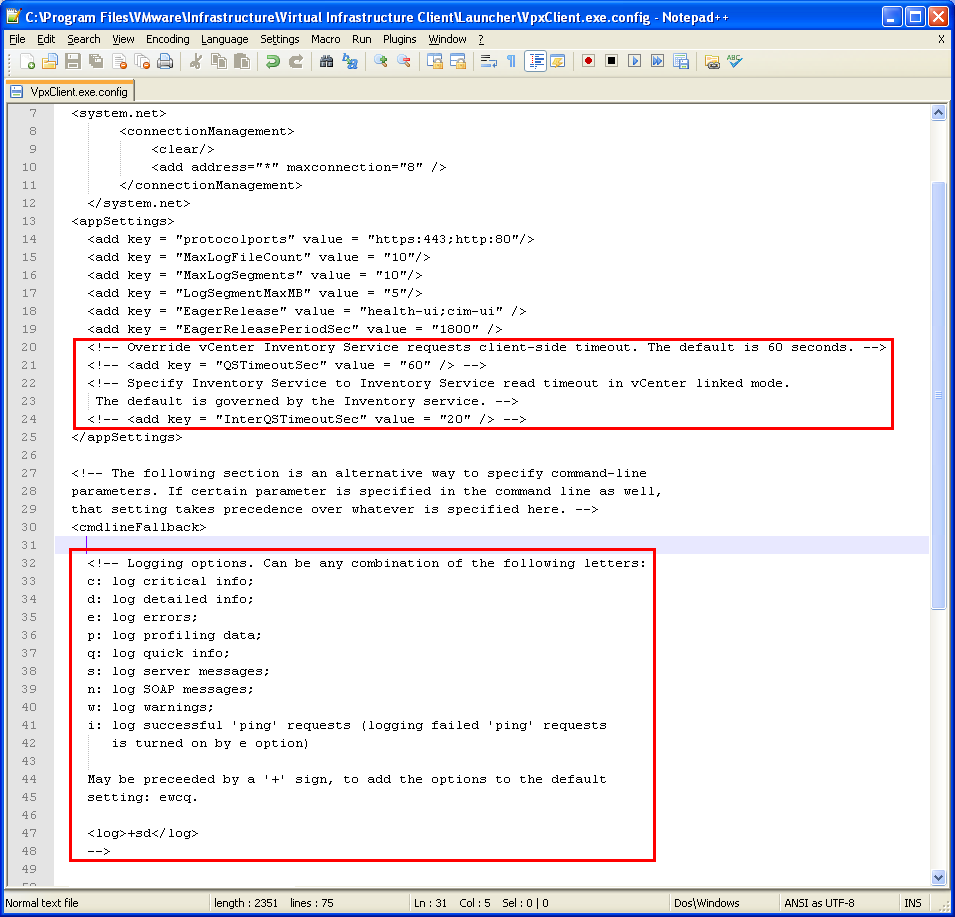Open the Encoding menu
Screen dimensions: 955x917
[x=167, y=39]
